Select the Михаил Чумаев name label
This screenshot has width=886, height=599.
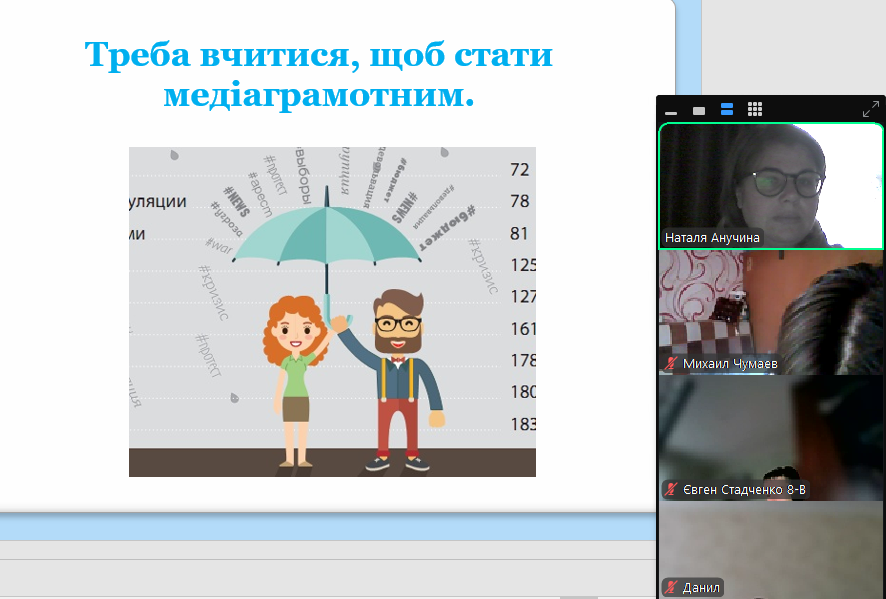point(730,364)
